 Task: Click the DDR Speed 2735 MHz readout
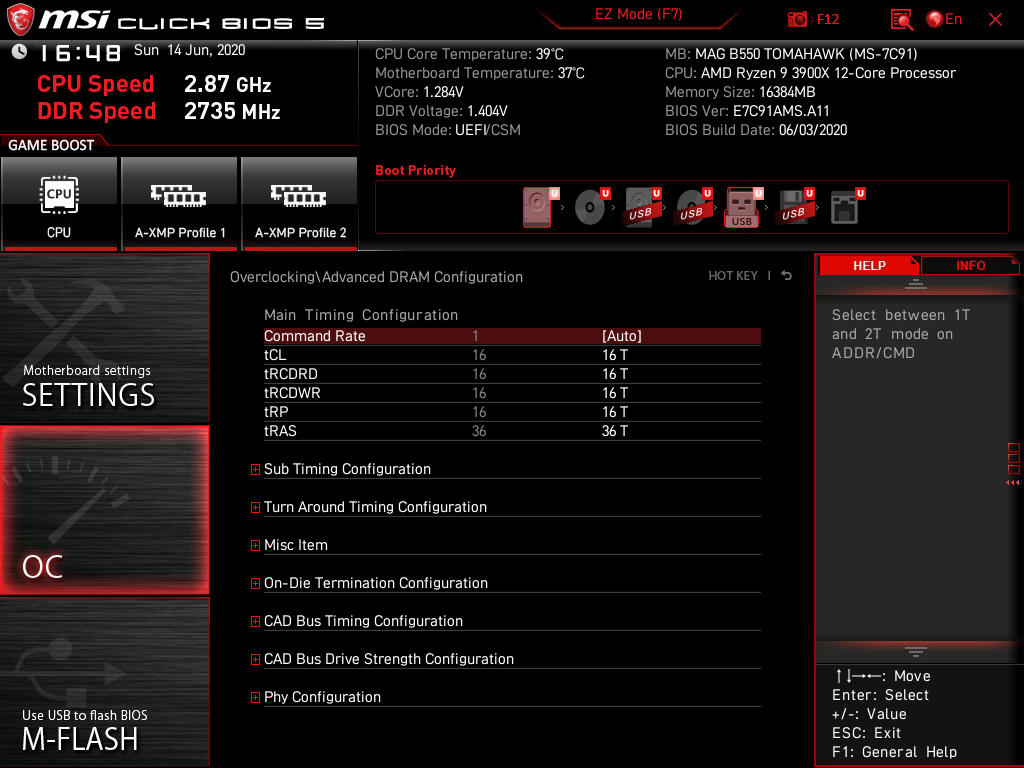159,111
